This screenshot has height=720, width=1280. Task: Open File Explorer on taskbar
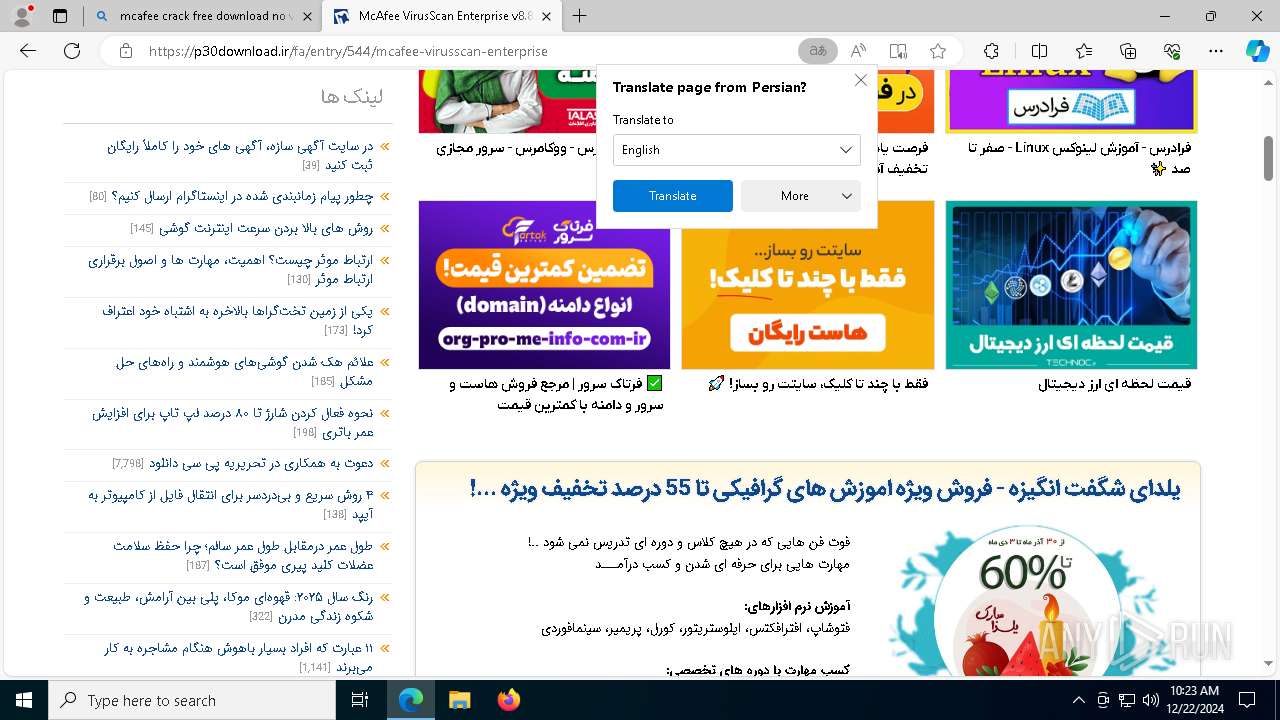(459, 700)
